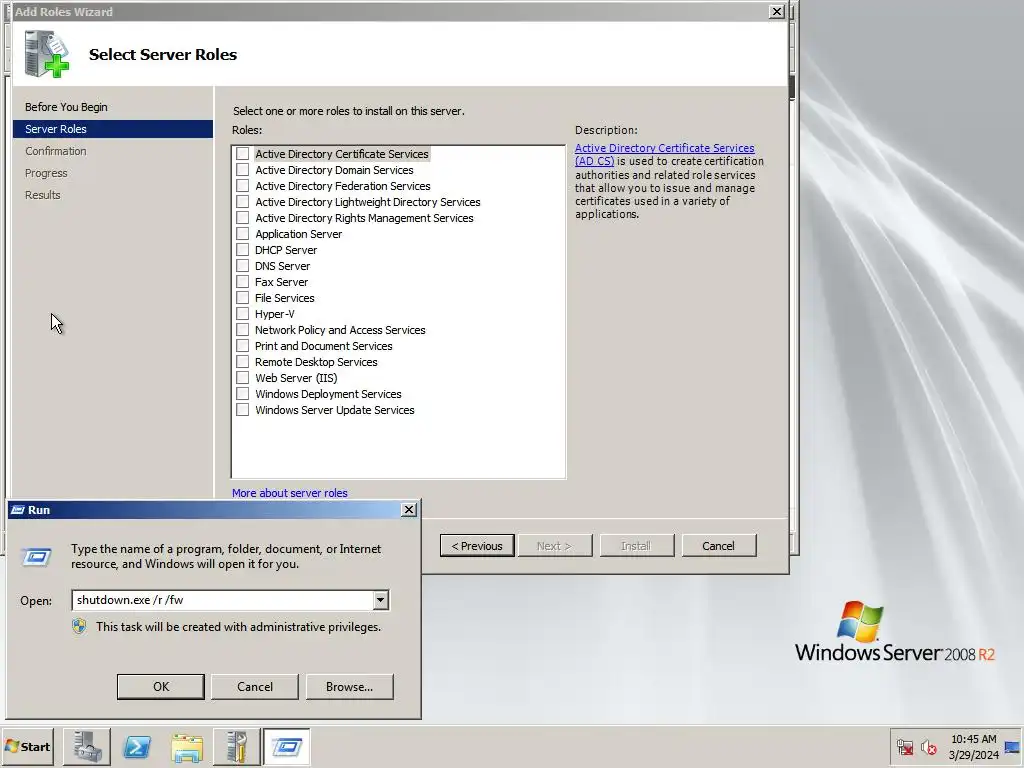This screenshot has height=768, width=1024.
Task: Close the Add Roles Wizard window
Action: [x=776, y=12]
